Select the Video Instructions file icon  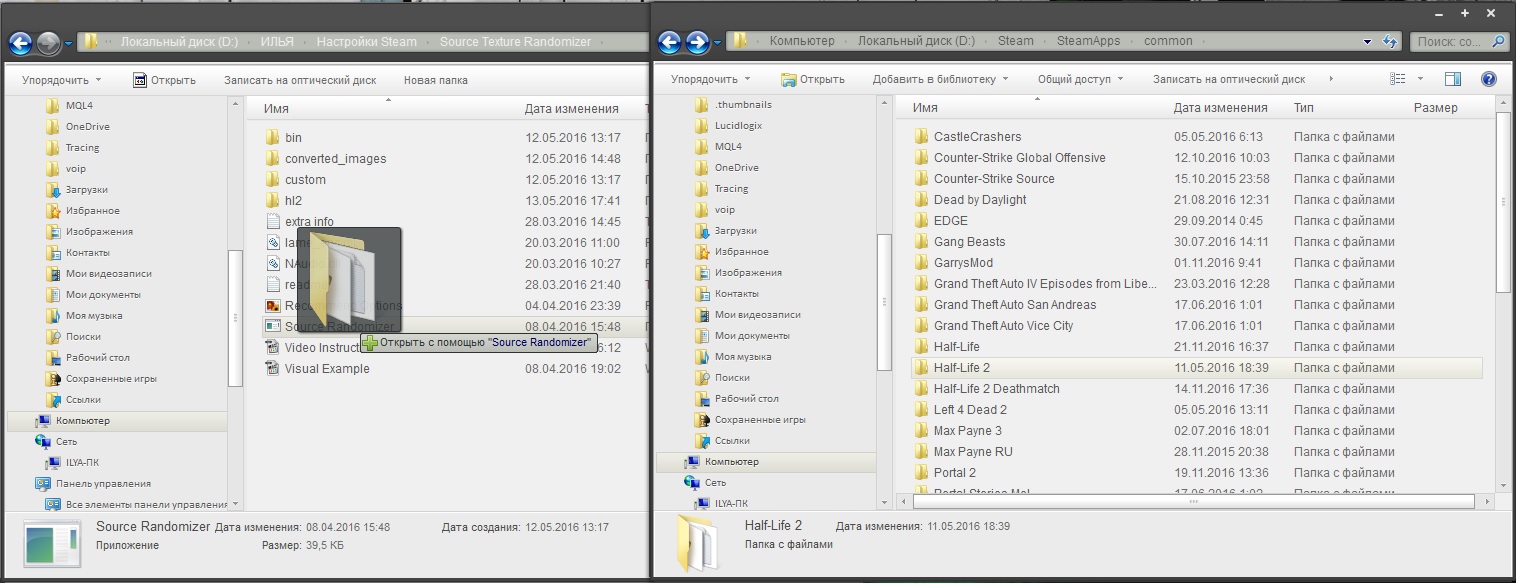point(272,348)
